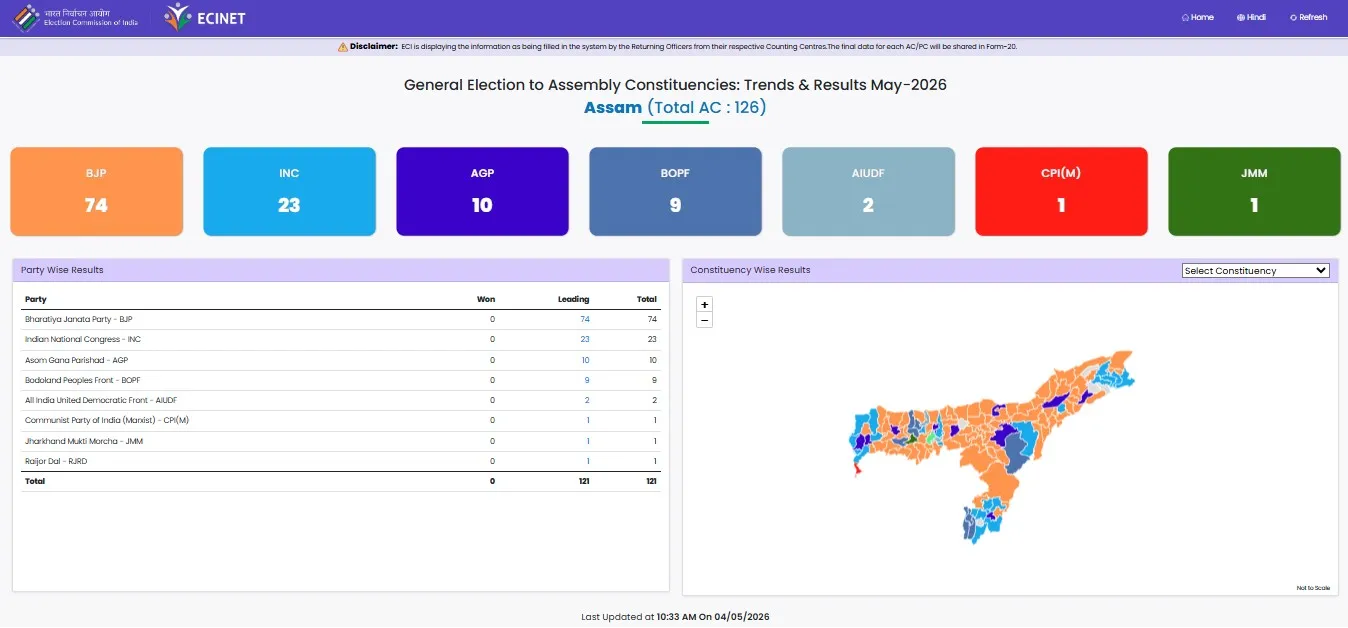Screen dimensions: 1348x628
Task: Click AIUDF leading count 2
Action: point(587,400)
